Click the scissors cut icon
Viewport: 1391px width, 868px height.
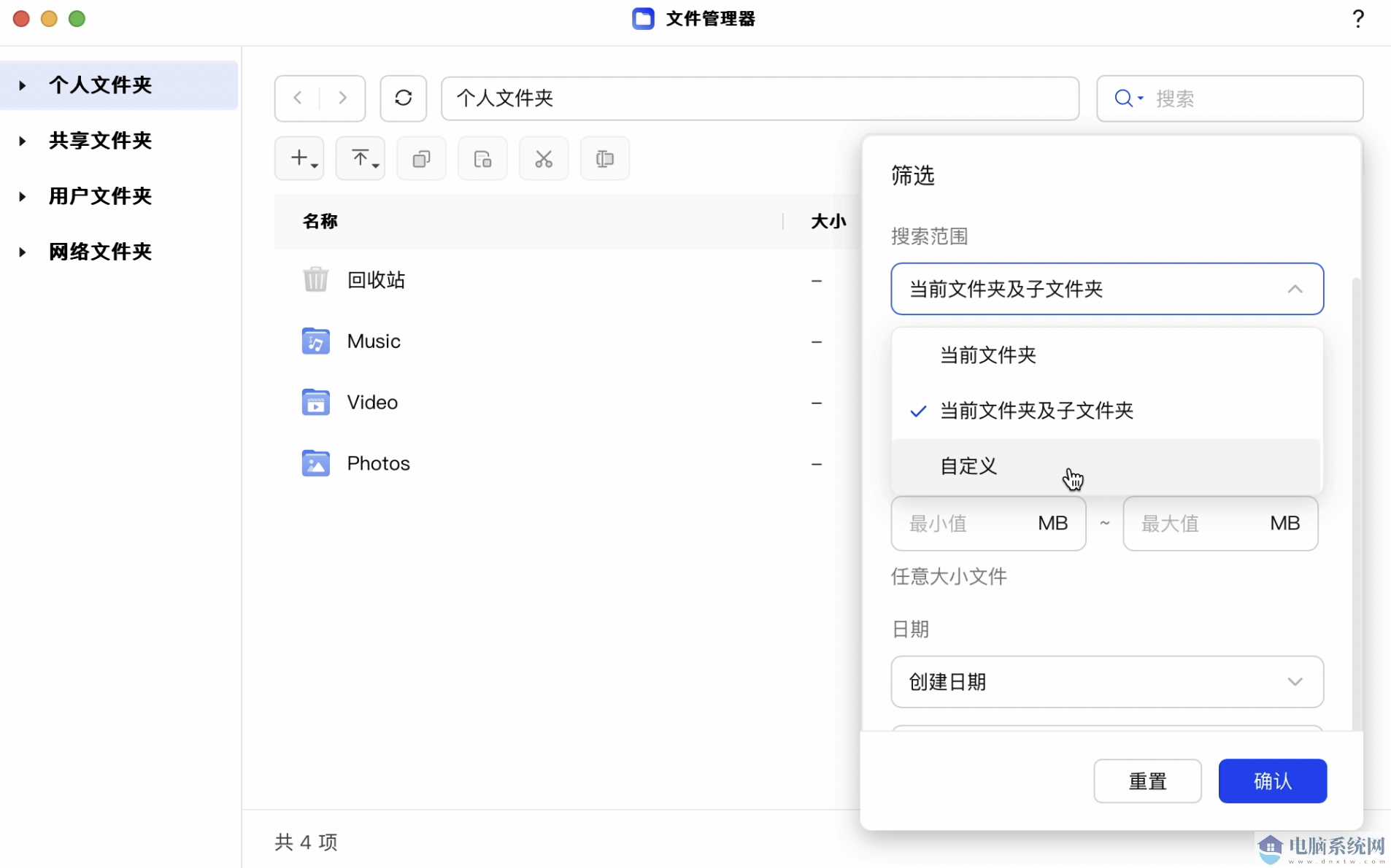(544, 158)
